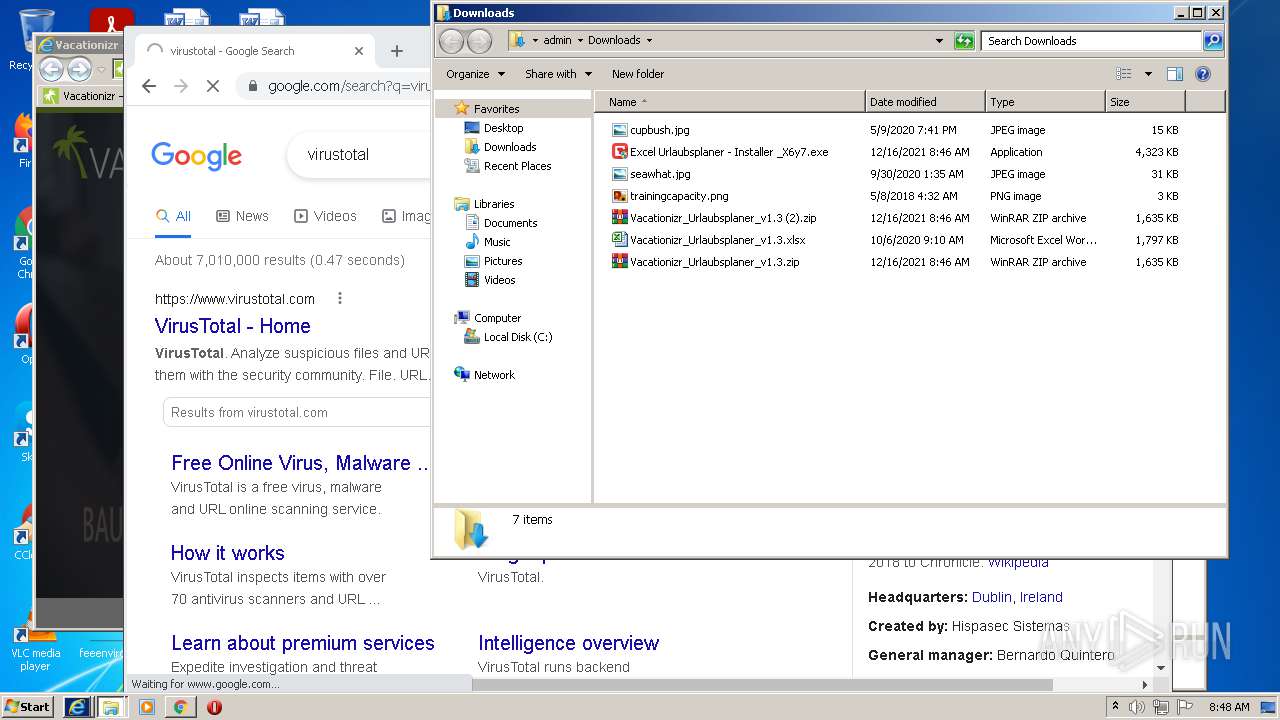1280x720 pixels.
Task: Open the Start menu
Action: [x=28, y=707]
